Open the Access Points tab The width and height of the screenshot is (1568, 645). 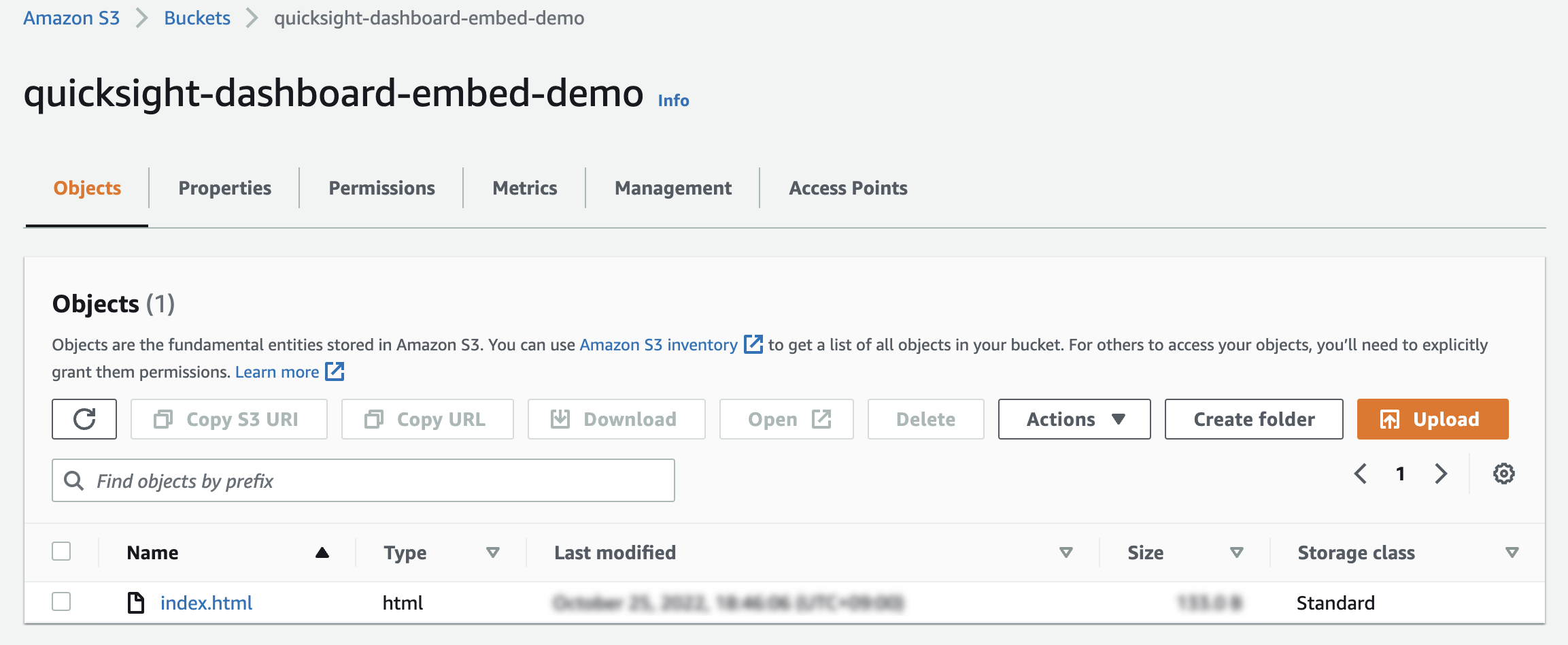click(848, 188)
